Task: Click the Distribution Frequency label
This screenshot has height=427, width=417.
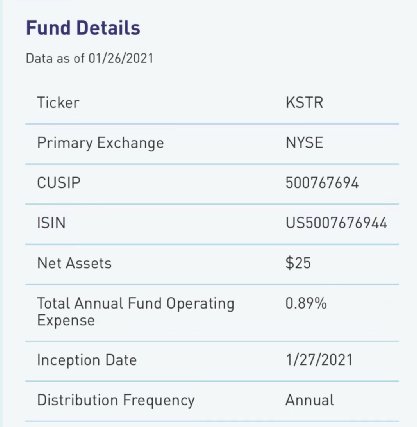Action: 116,401
